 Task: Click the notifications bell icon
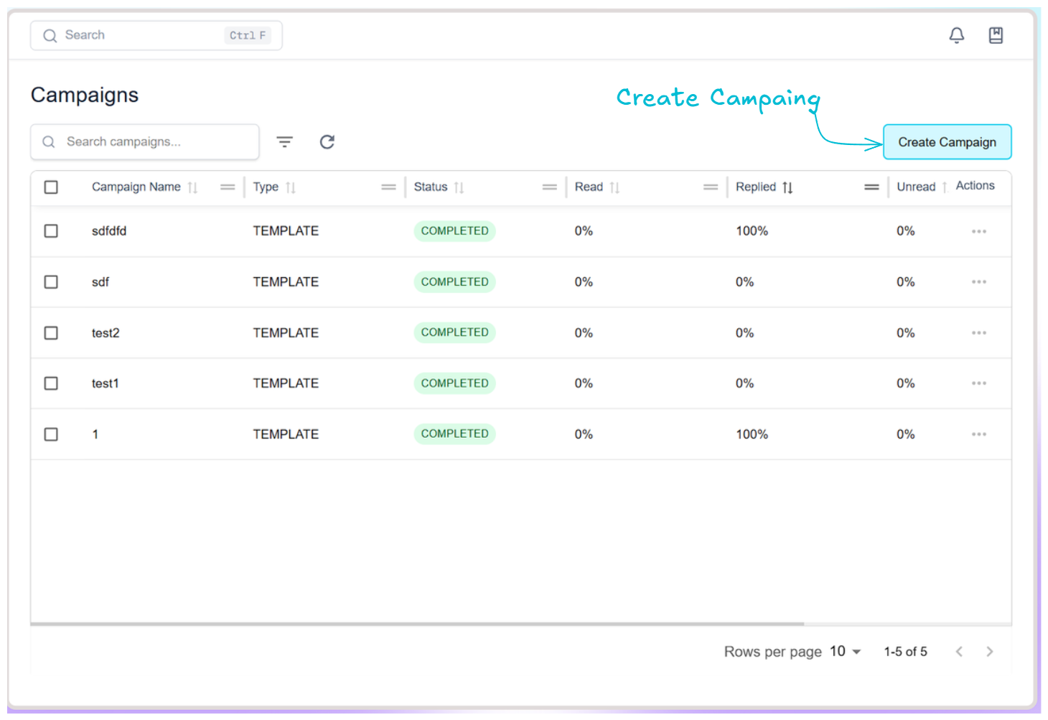click(956, 35)
